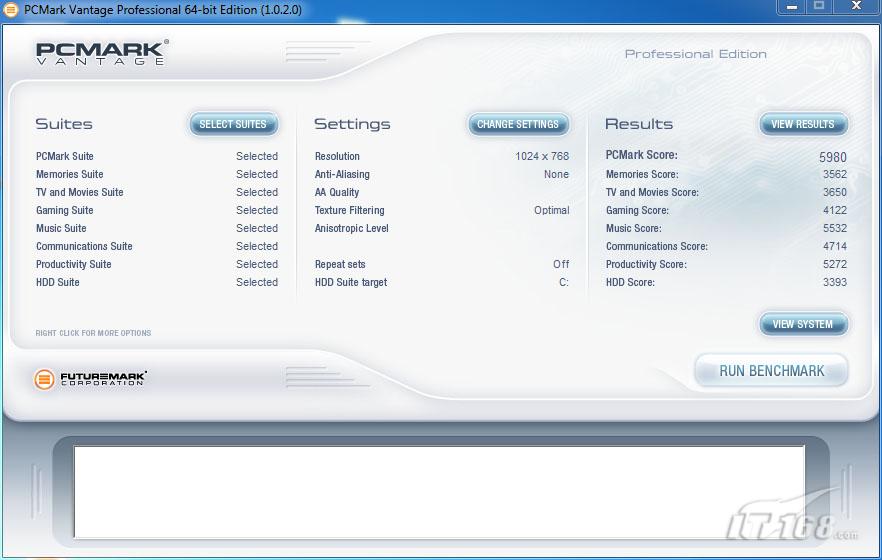Click the PCMark Vantage logo
The image size is (882, 560).
102,53
